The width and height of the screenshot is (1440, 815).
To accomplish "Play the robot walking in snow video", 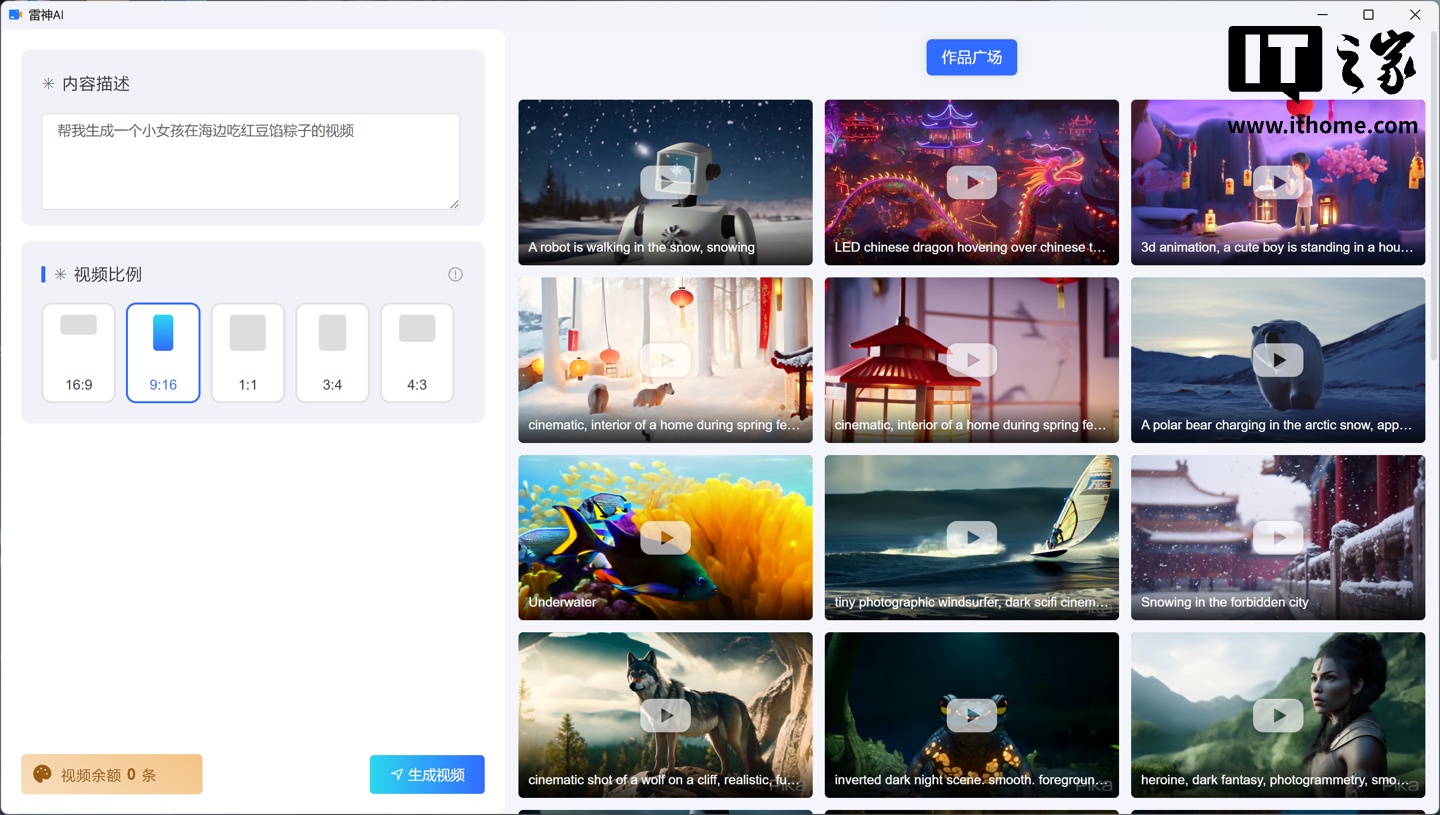I will click(x=665, y=182).
